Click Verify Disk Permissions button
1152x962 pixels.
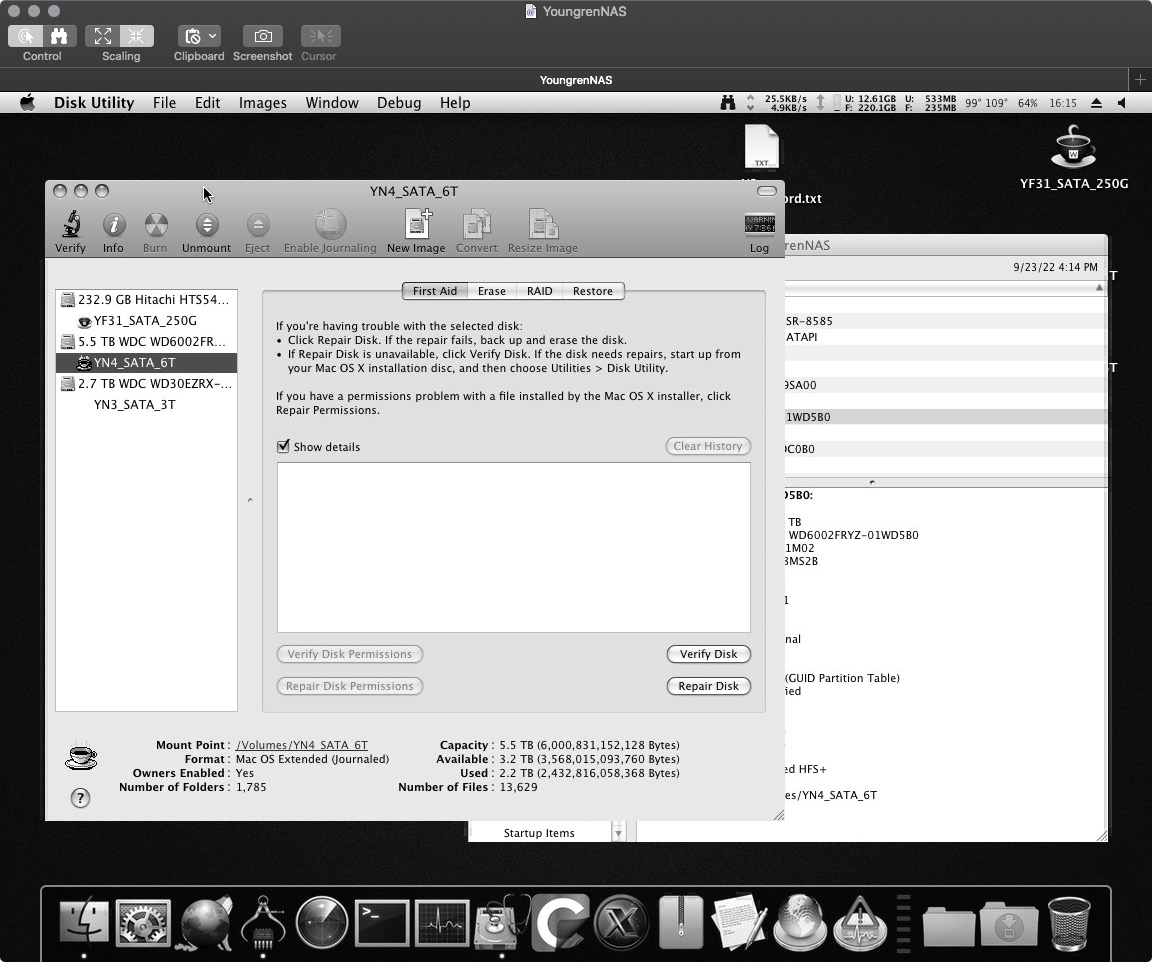350,654
